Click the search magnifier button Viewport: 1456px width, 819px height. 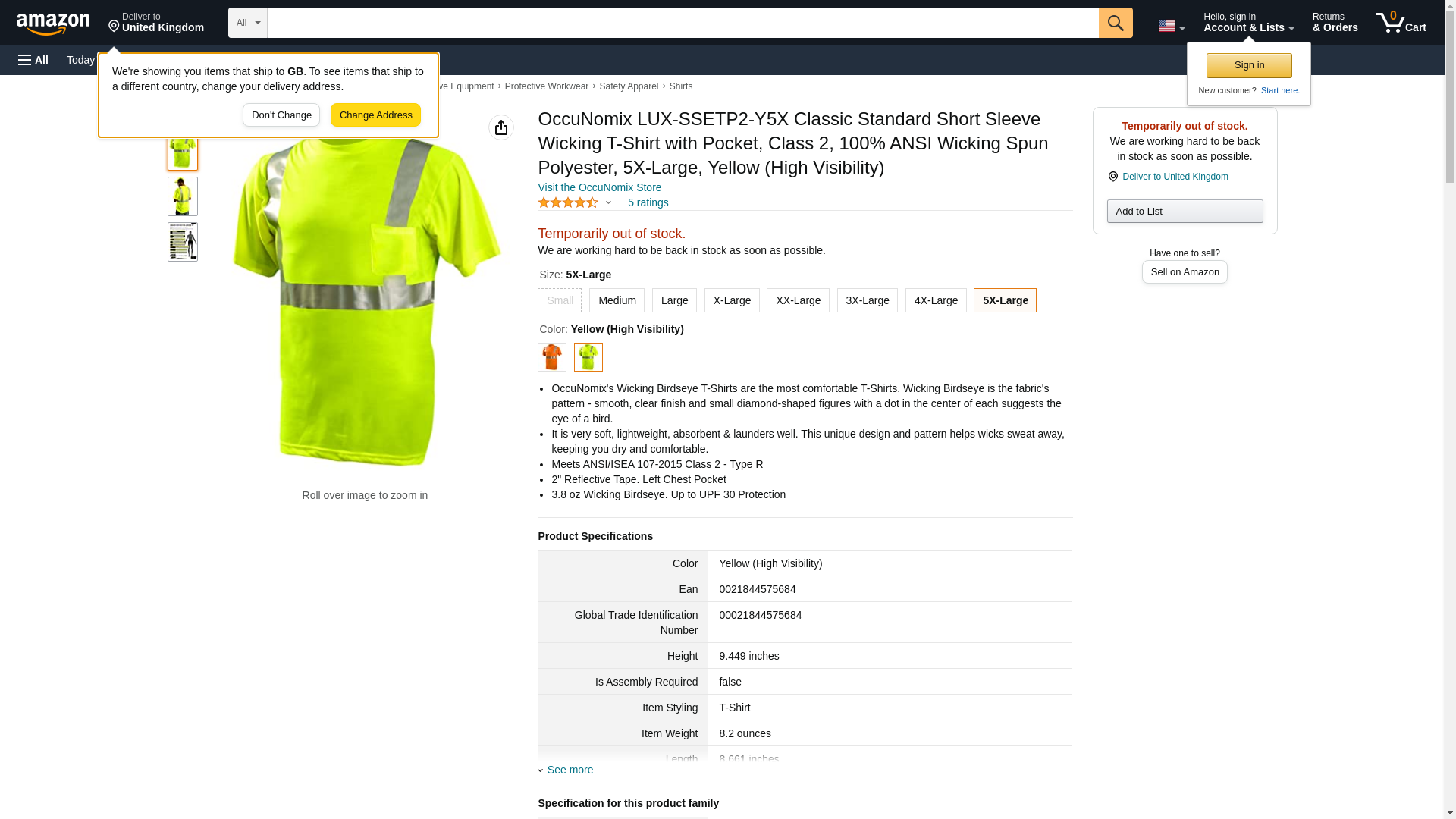point(1115,23)
